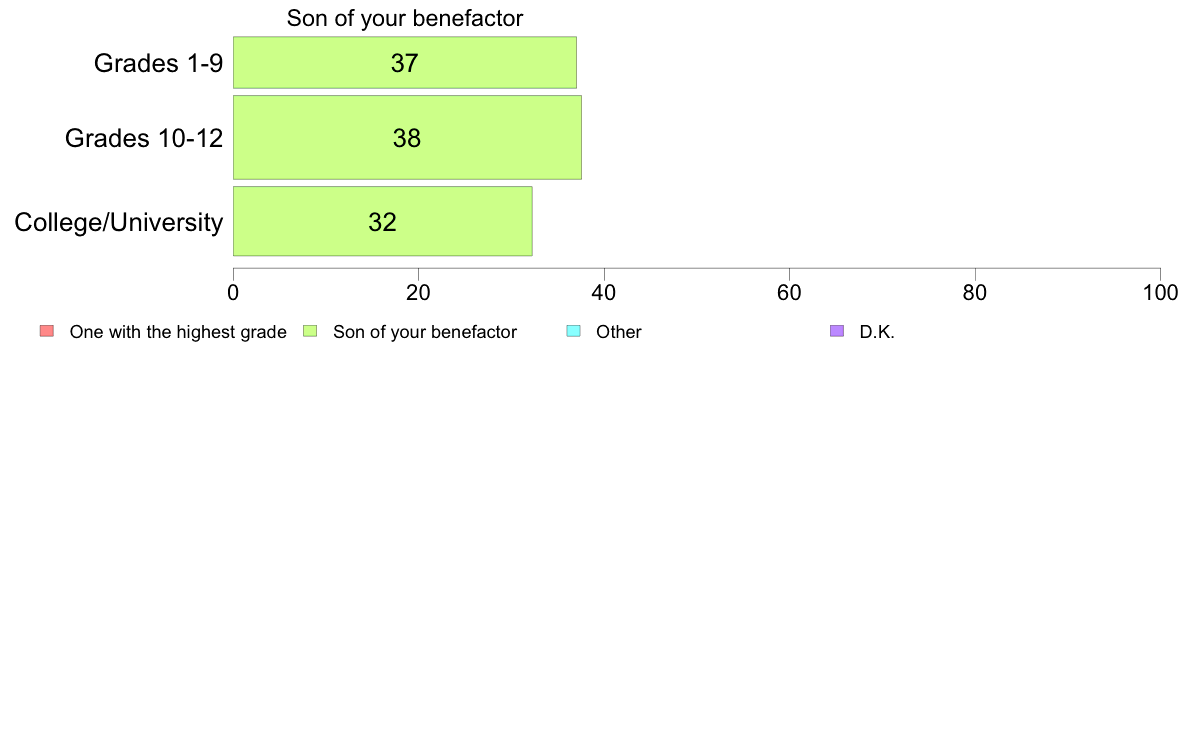Click the chart title Son of your benefactor
Image resolution: width=1188 pixels, height=736 pixels.
(405, 18)
